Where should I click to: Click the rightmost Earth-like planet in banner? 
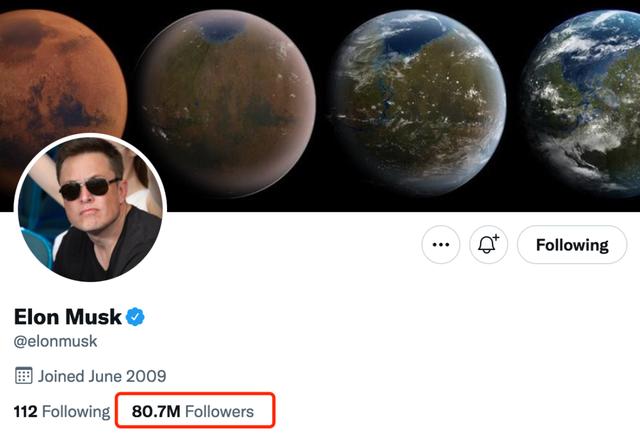point(590,100)
